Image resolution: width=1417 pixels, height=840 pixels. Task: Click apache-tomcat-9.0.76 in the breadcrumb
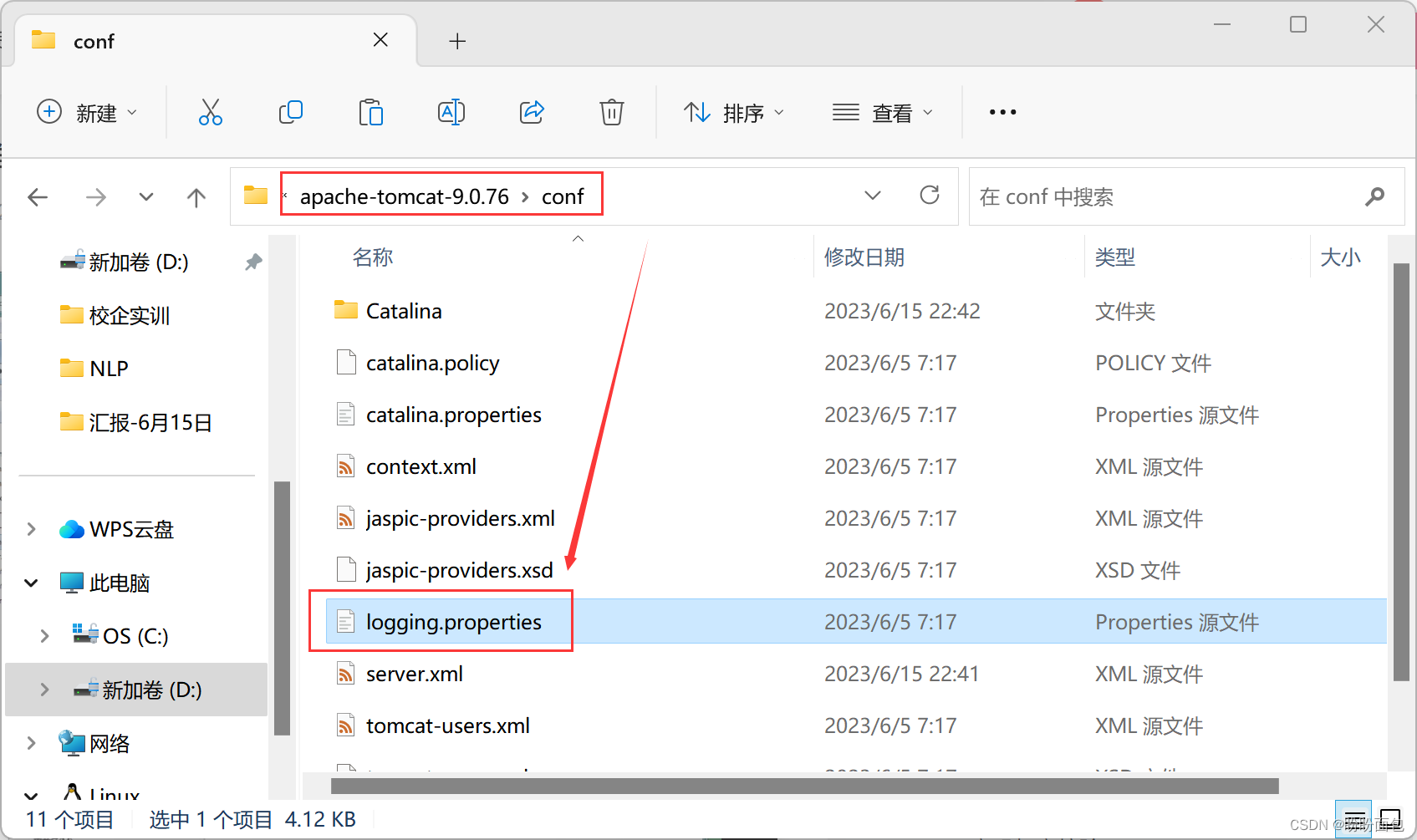405,196
